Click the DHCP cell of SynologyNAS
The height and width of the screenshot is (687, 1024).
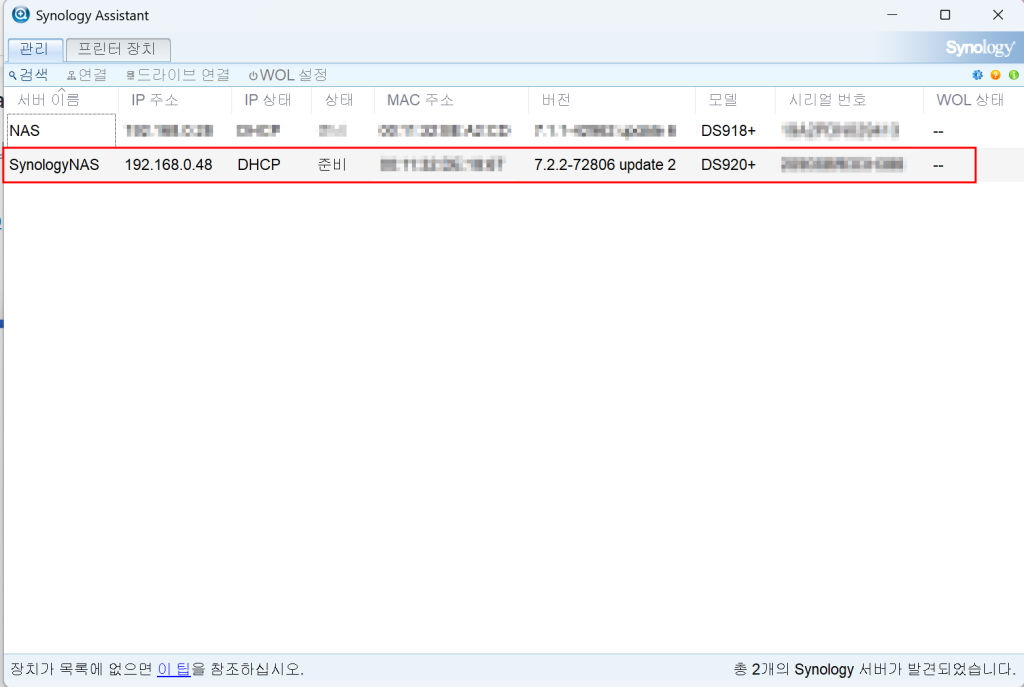(x=259, y=165)
